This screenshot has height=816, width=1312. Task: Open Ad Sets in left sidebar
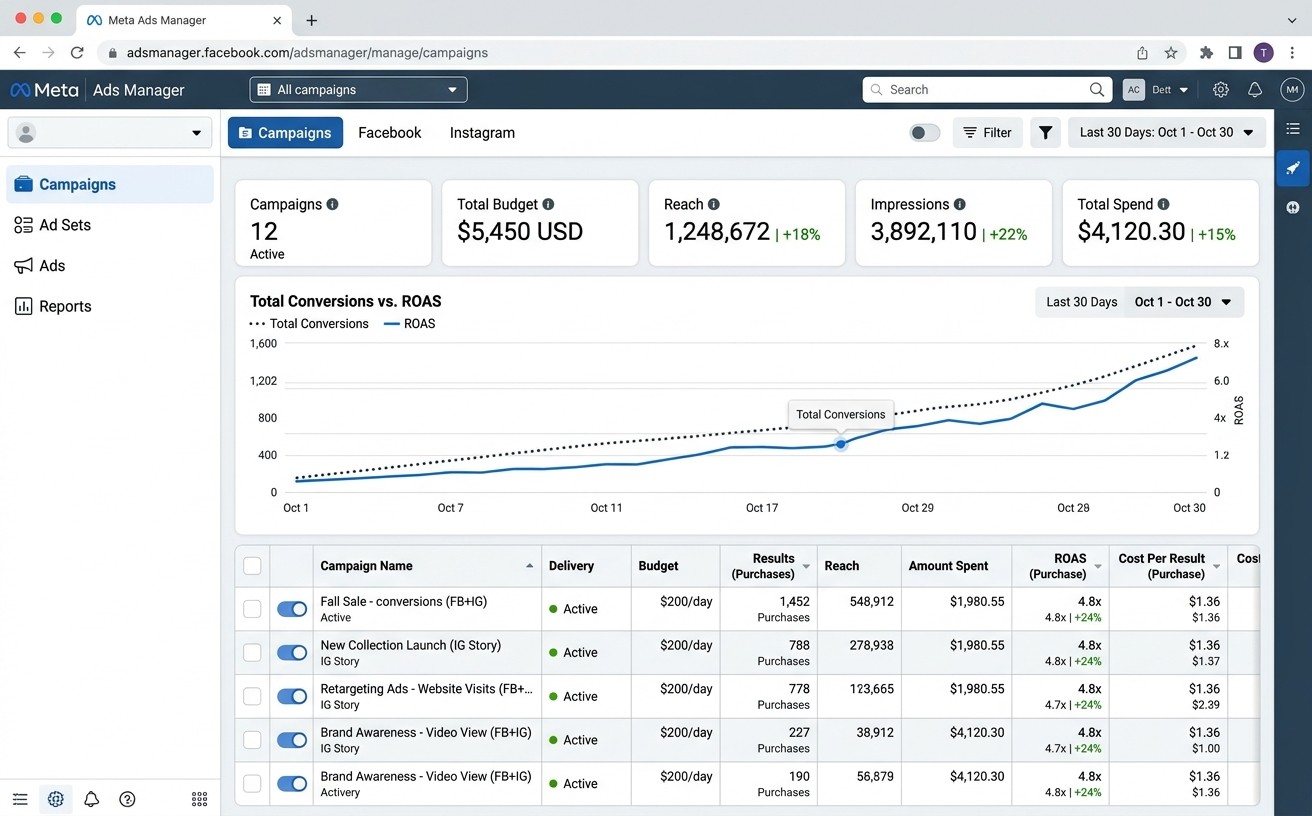pyautogui.click(x=65, y=225)
